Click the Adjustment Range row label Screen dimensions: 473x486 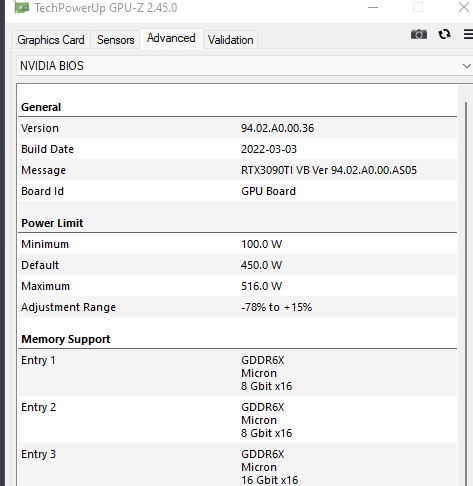click(68, 307)
